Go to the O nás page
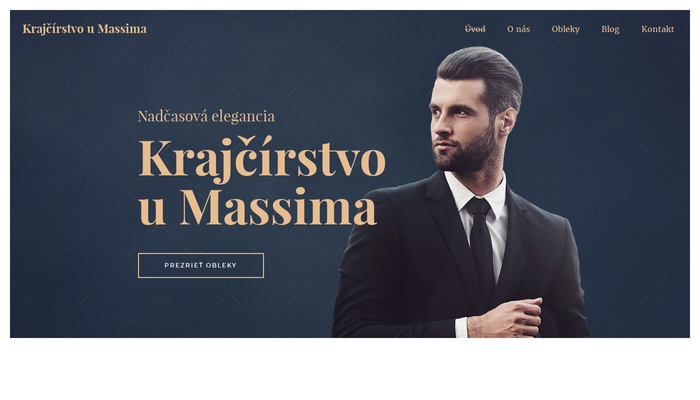The height and width of the screenshot is (400, 700). [518, 29]
